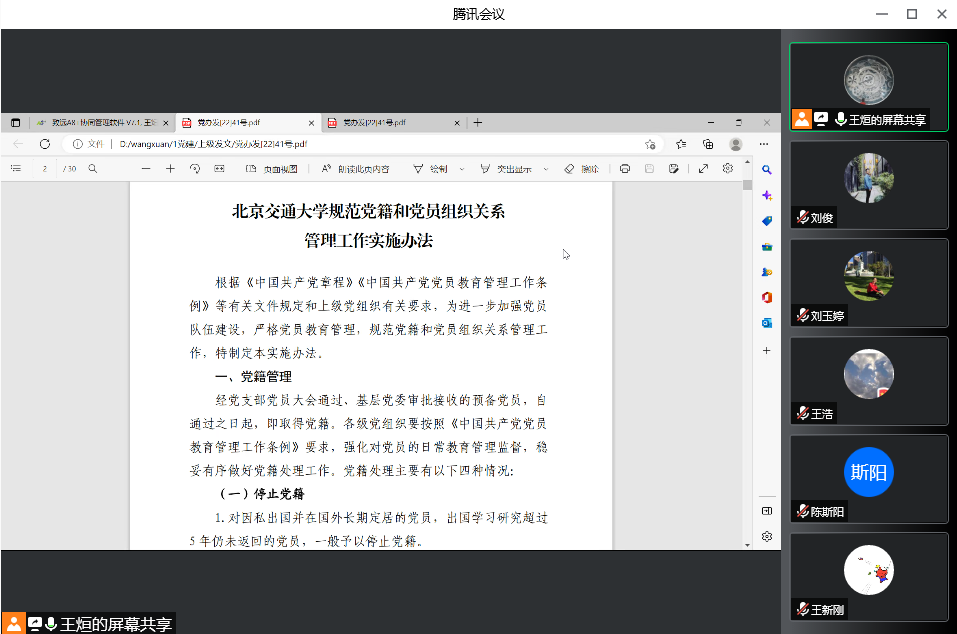
Task: Unmute 刘俊's microphone icon
Action: 802,217
